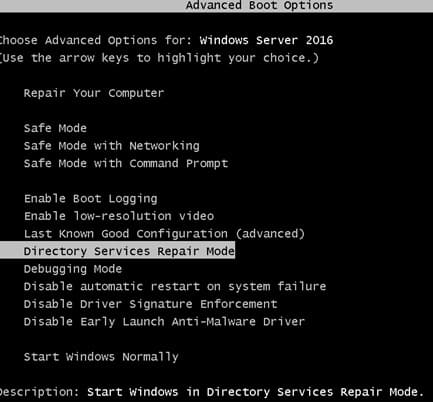Image resolution: width=433 pixels, height=403 pixels.
Task: Pick Disable Early Launch Anti-Malware Driver
Action: (164, 322)
